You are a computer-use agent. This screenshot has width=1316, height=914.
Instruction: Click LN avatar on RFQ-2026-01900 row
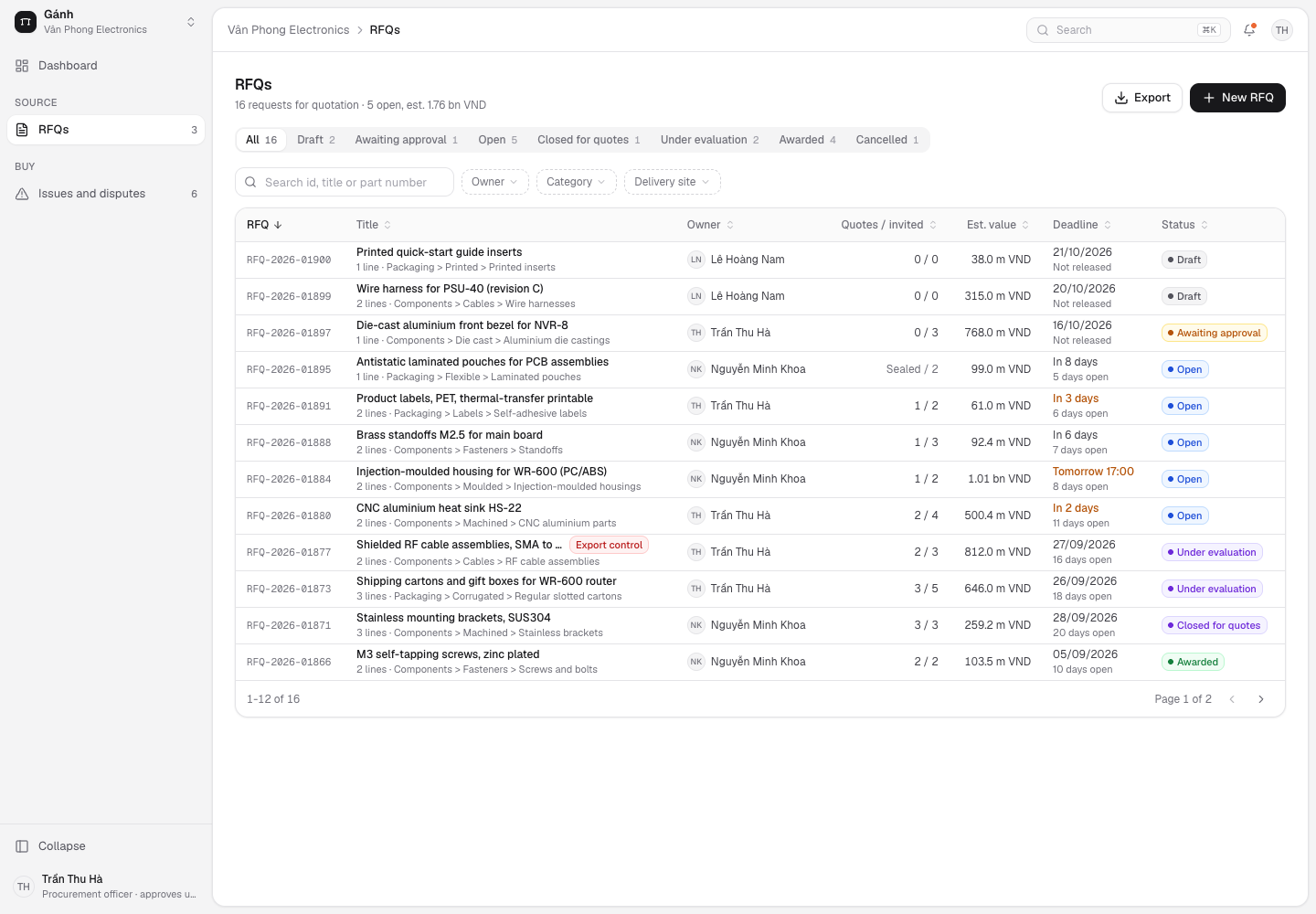(x=696, y=260)
